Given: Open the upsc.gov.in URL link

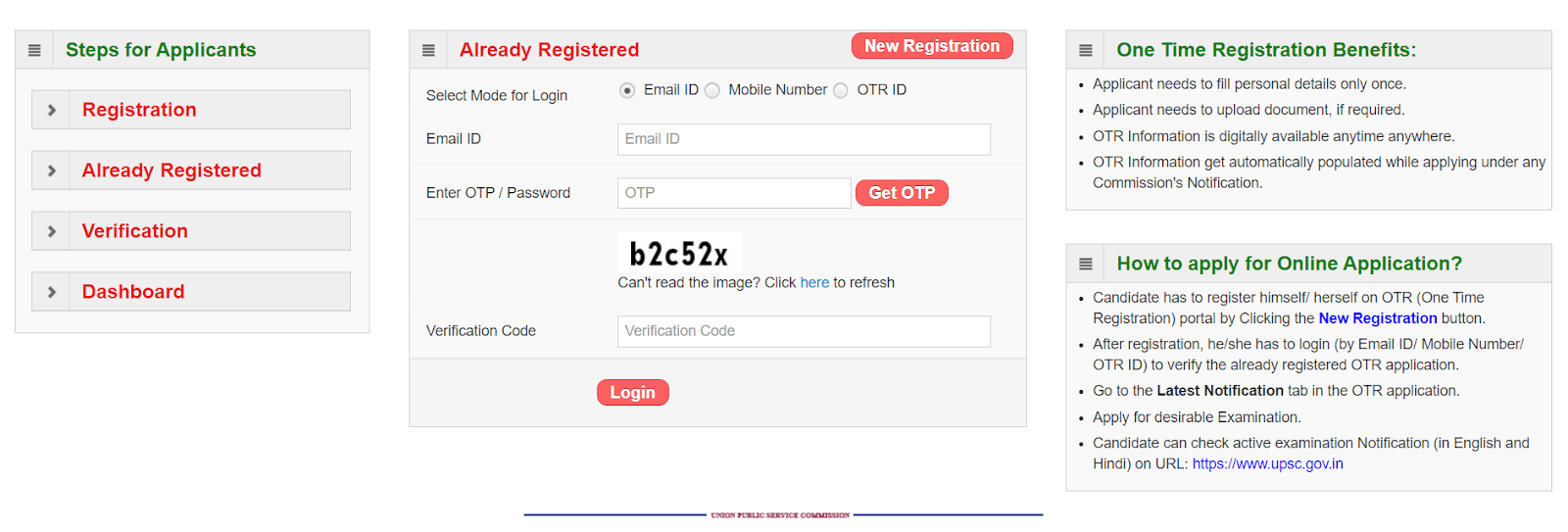Looking at the screenshot, I should click(1267, 463).
